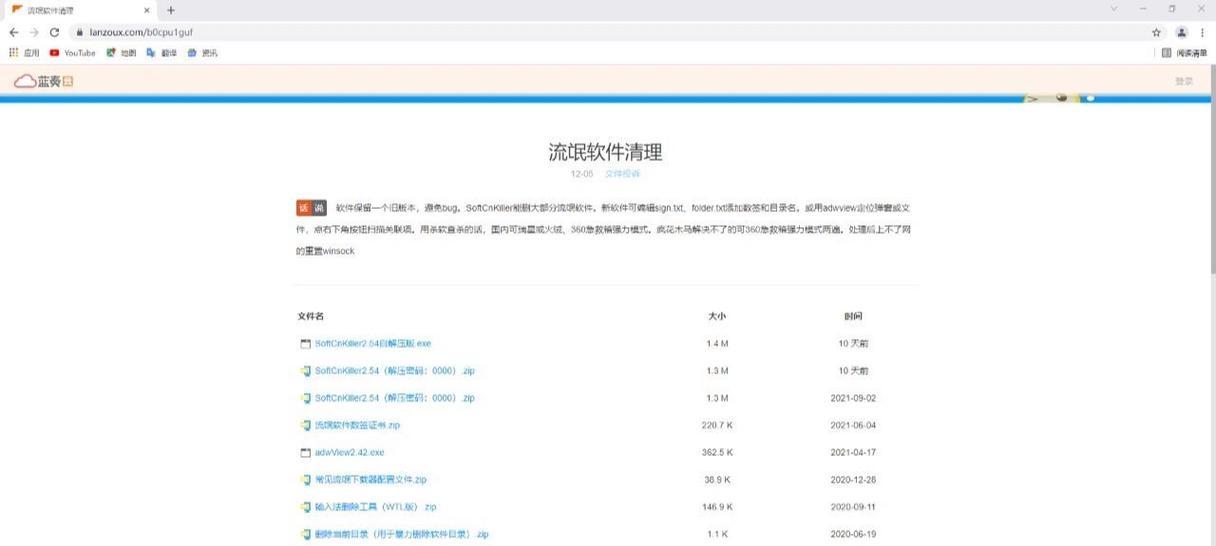Viewport: 1216px width, 546px height.
Task: Open the Chrome profile avatar menu
Action: click(x=1182, y=32)
